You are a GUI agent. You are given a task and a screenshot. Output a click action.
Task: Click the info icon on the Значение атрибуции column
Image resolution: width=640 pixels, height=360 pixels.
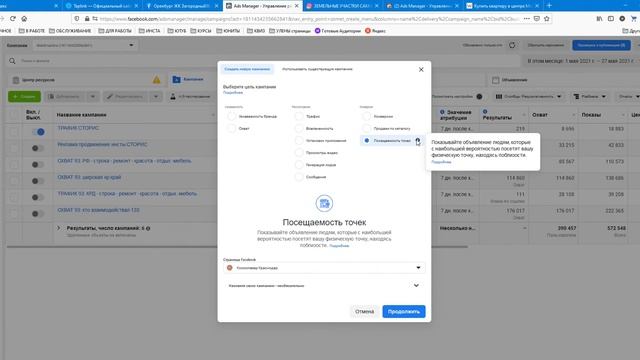click(442, 112)
